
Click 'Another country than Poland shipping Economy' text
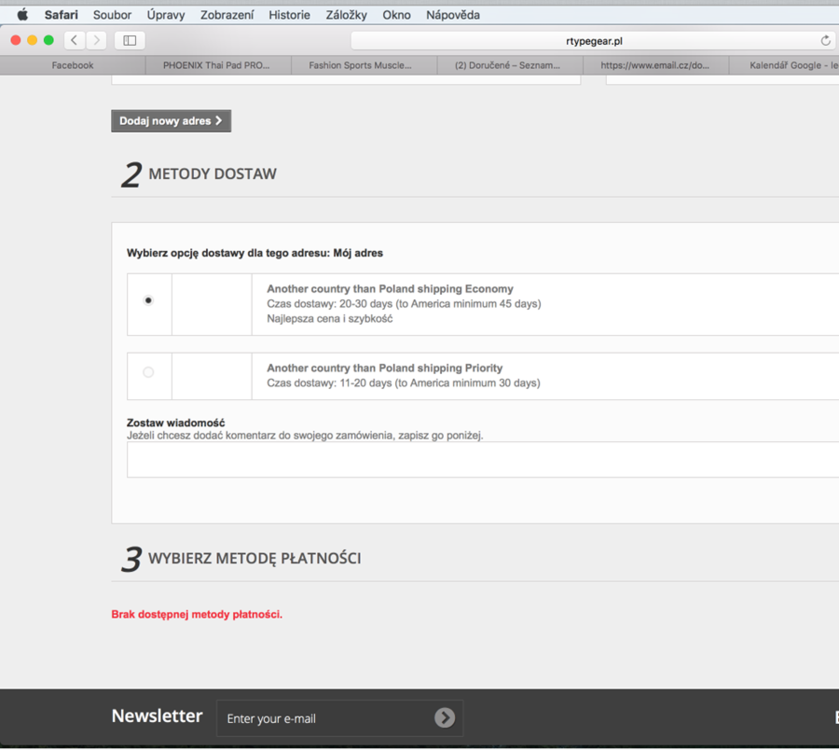pos(390,289)
